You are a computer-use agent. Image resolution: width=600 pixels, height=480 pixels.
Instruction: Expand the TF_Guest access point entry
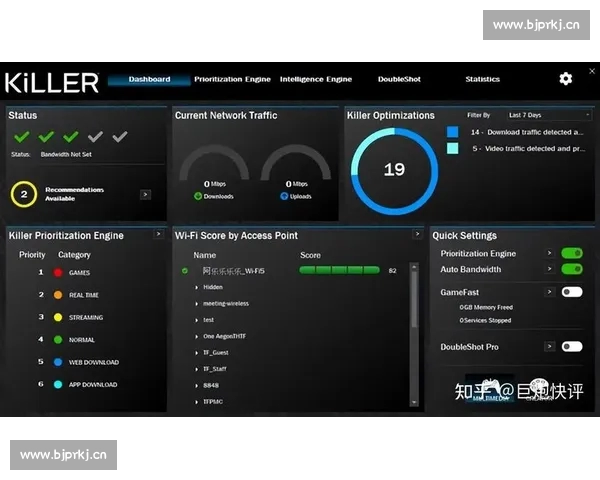[x=196, y=352]
